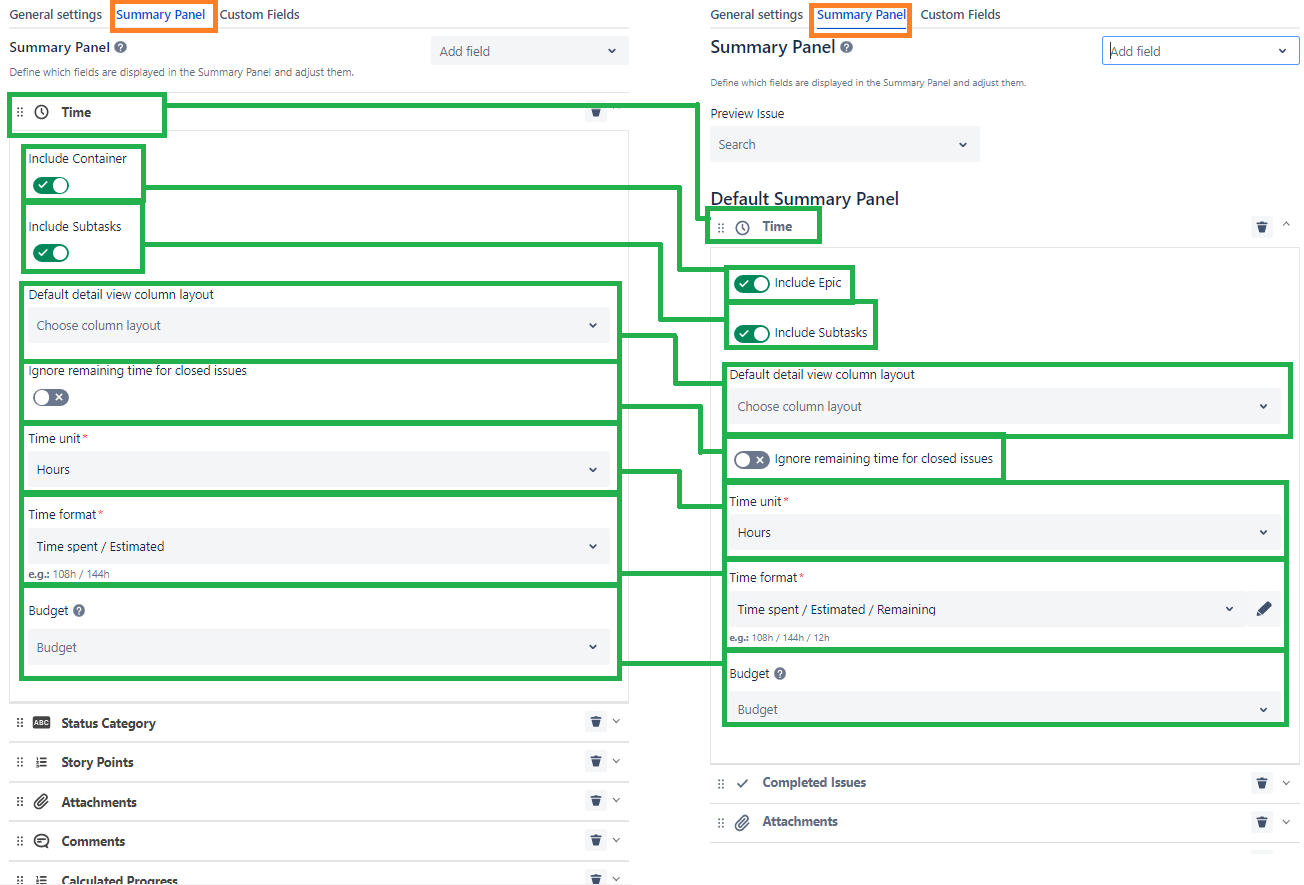Click the speech bubble icon beside Comments
Image resolution: width=1304 pixels, height=885 pixels.
pos(40,840)
